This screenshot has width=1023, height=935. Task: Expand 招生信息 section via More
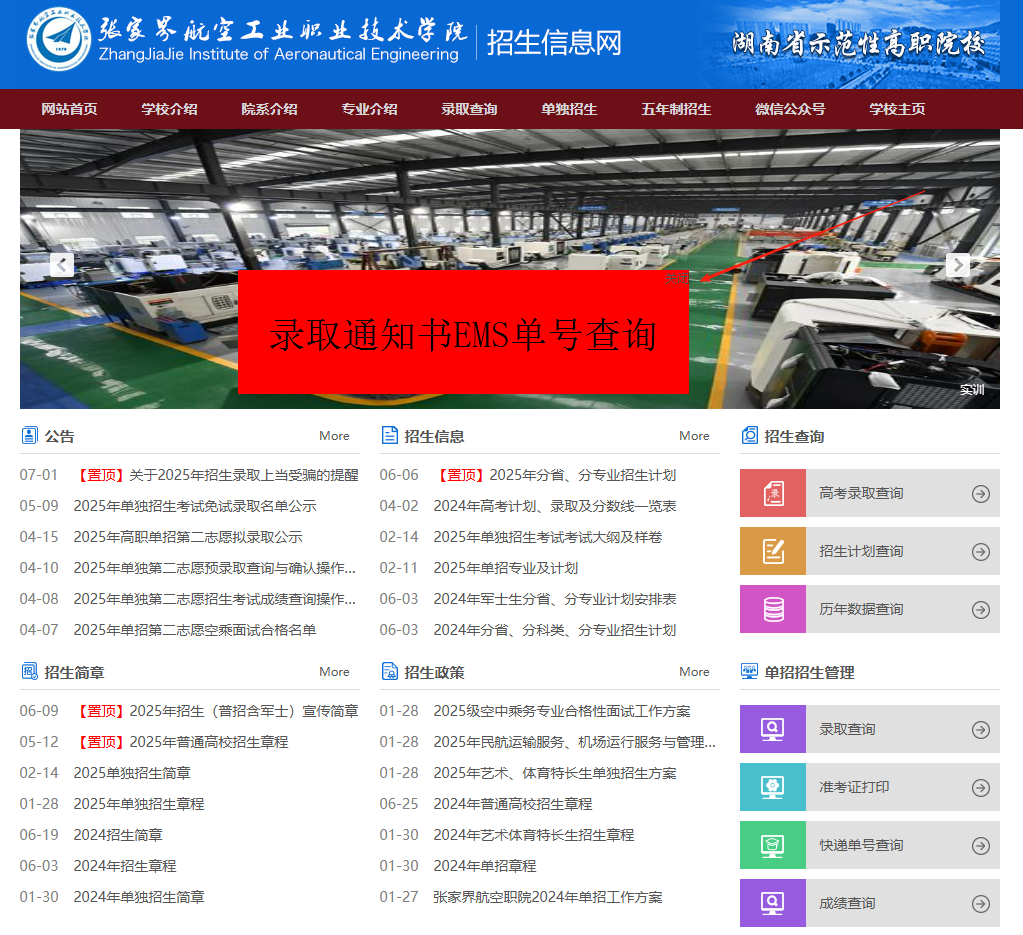click(694, 436)
